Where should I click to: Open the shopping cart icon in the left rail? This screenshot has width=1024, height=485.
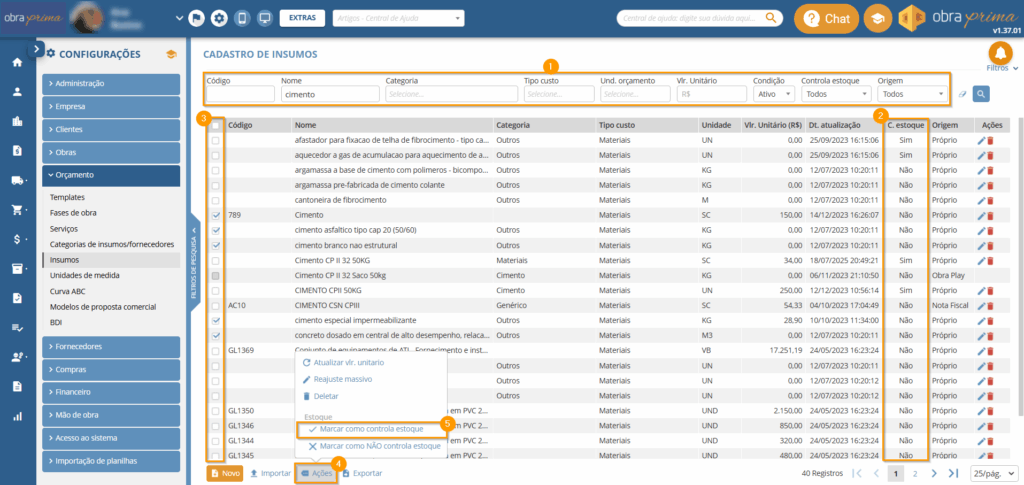[x=17, y=210]
